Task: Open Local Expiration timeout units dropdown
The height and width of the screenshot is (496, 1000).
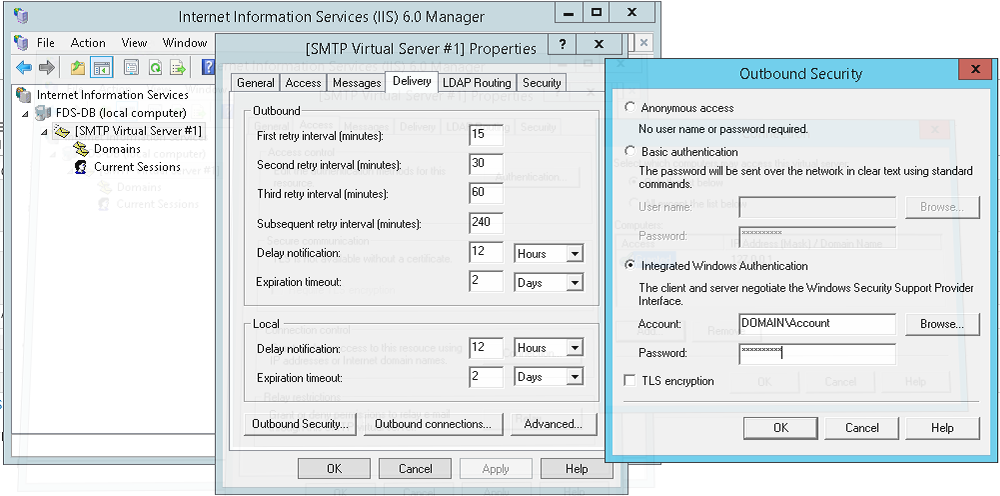Action: [x=575, y=377]
